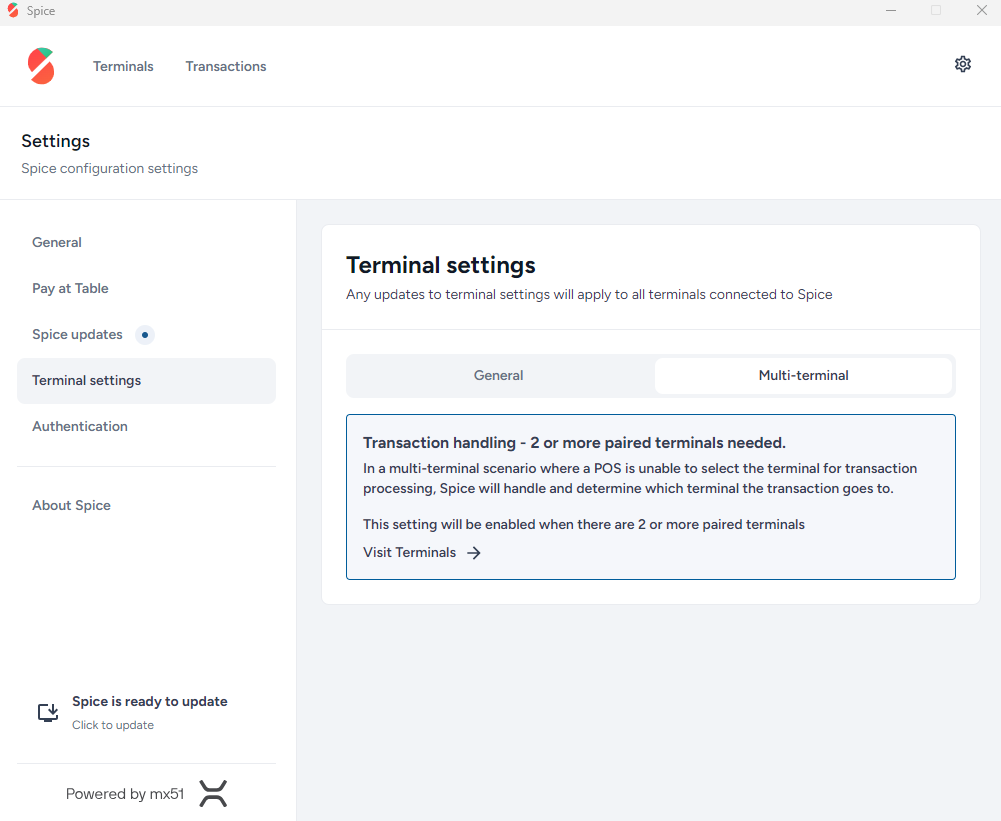Click the 'Click to update' text
The width and height of the screenshot is (1001, 821).
point(113,725)
